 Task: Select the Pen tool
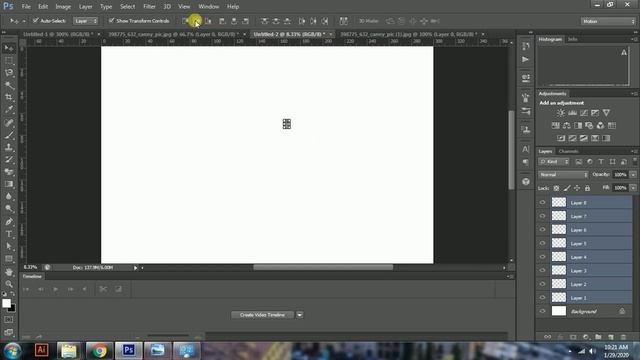9,222
